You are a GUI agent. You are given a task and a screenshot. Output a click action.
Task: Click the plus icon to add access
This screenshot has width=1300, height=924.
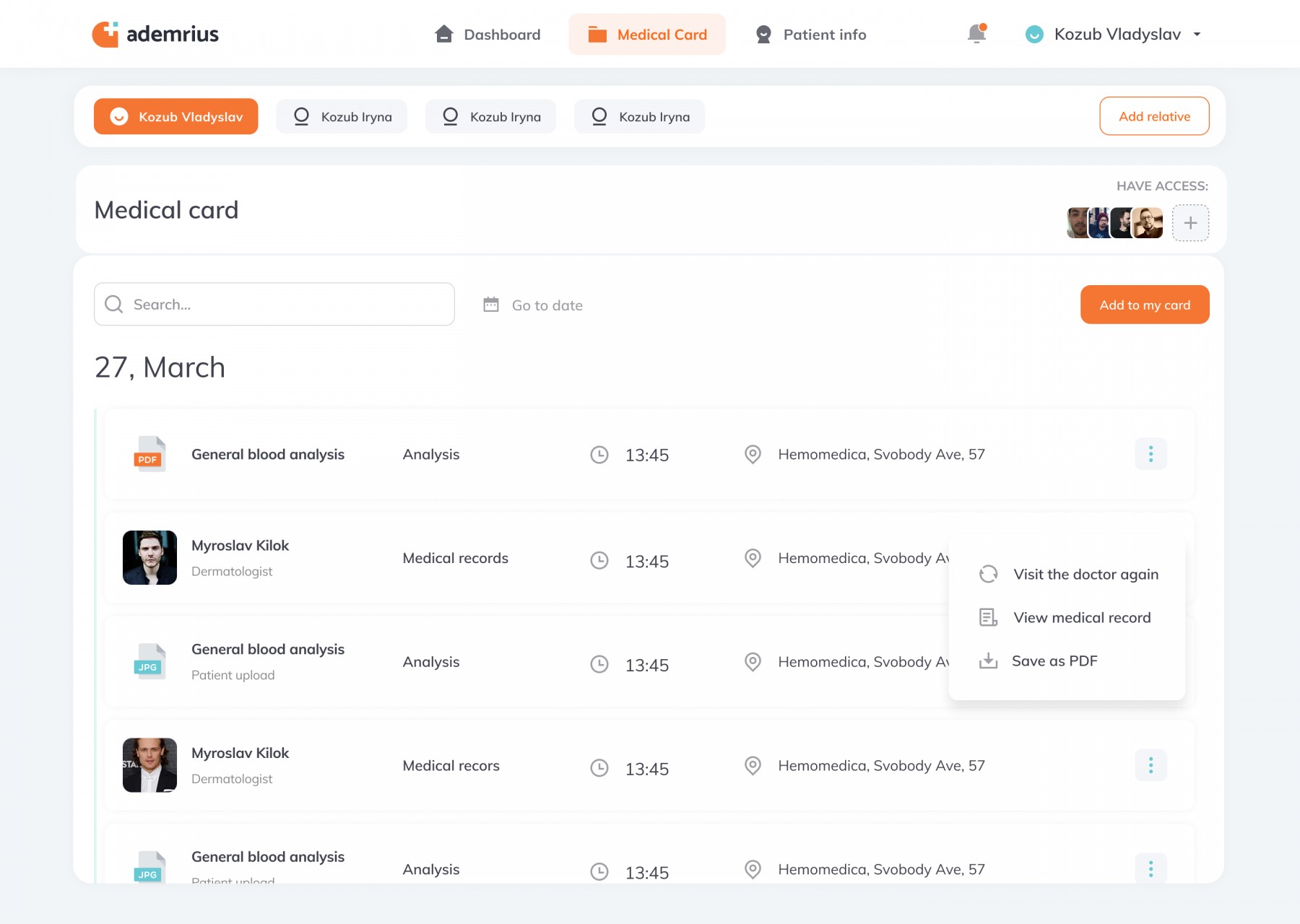click(x=1190, y=223)
